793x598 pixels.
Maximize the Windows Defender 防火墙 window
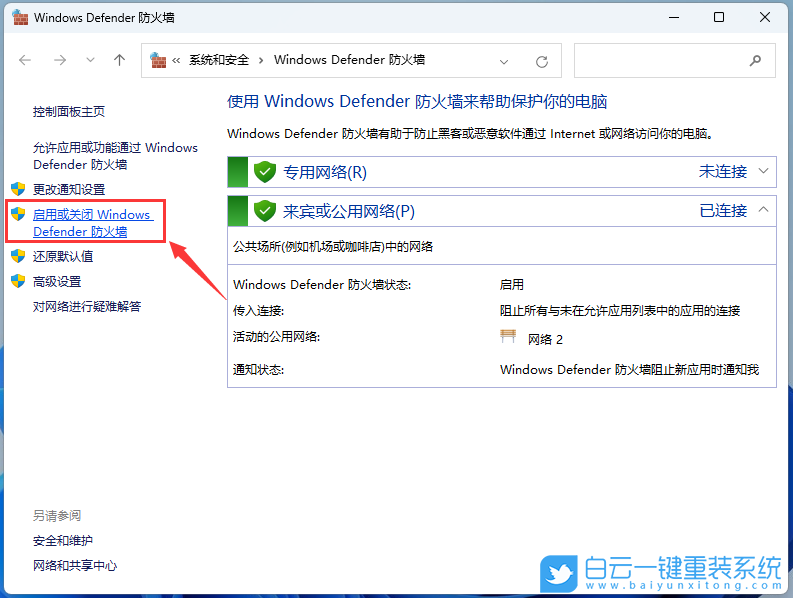click(719, 17)
